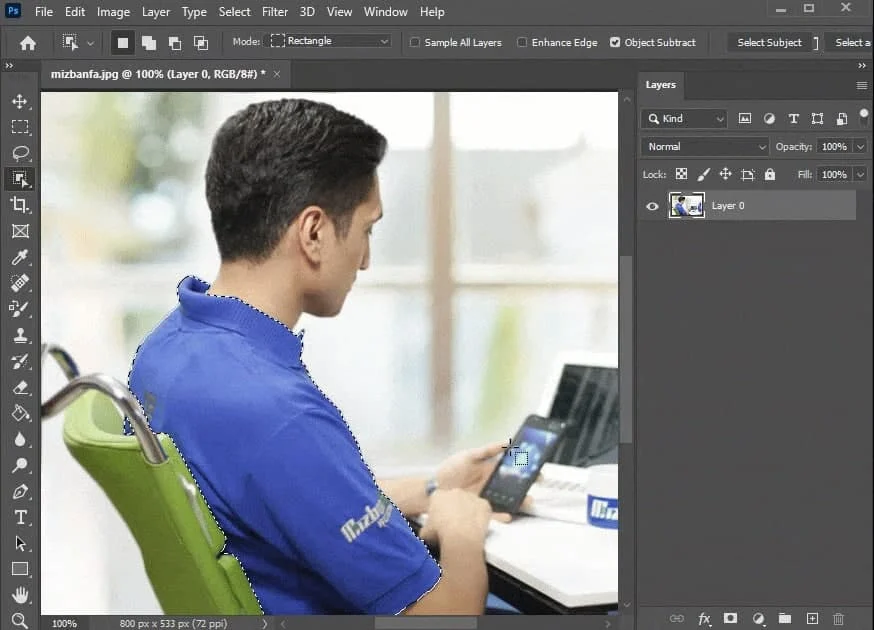Select the Rectangle shape tool
The height and width of the screenshot is (630, 874).
(x=20, y=569)
